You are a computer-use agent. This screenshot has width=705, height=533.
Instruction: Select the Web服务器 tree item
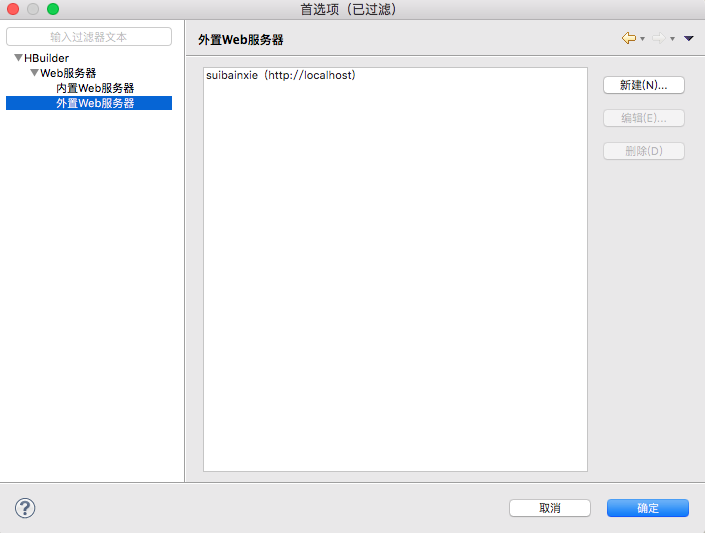pos(68,73)
